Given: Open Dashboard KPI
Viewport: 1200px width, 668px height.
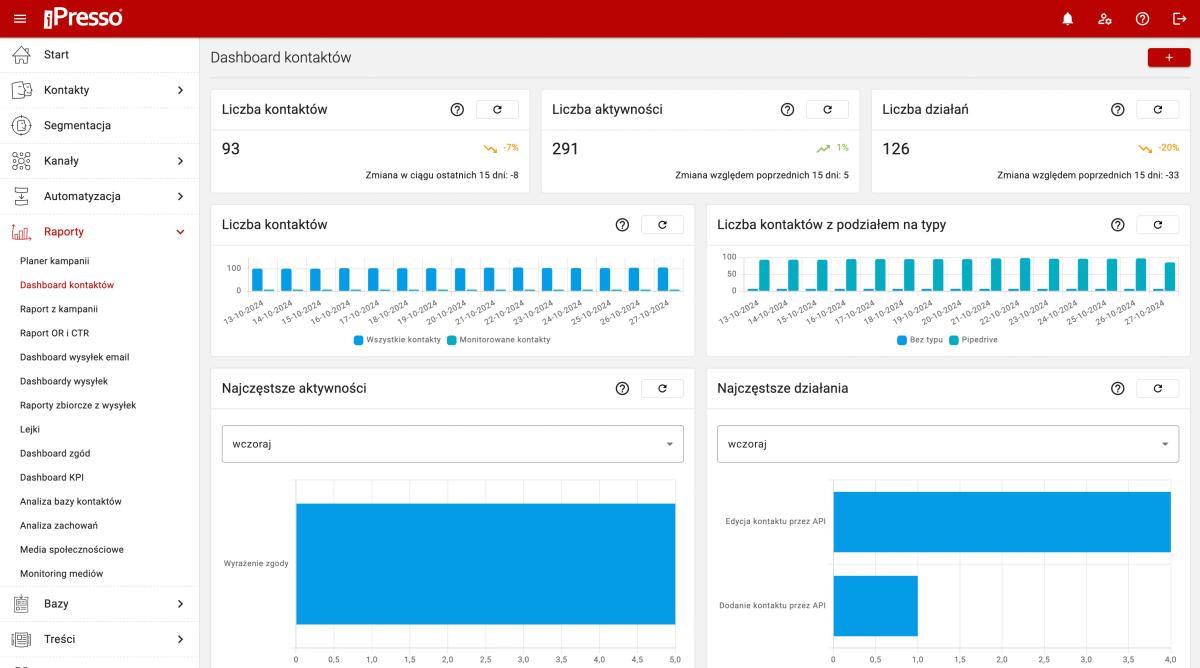Looking at the screenshot, I should pos(52,477).
